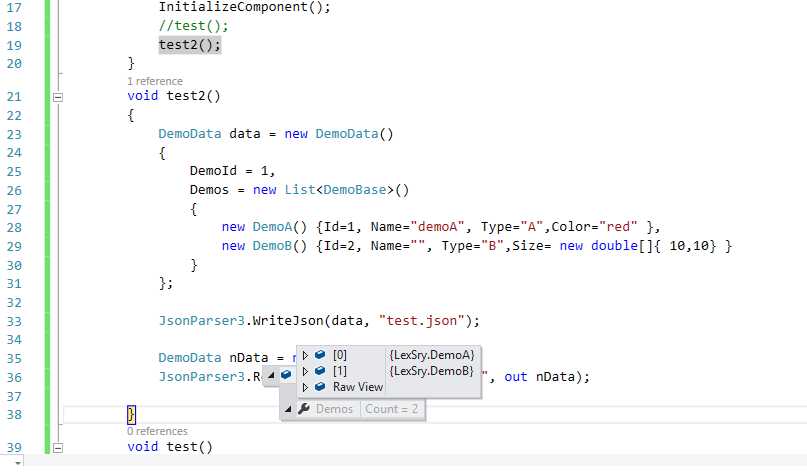The width and height of the screenshot is (807, 472).
Task: Click the [1] index label
Action: [x=340, y=371]
